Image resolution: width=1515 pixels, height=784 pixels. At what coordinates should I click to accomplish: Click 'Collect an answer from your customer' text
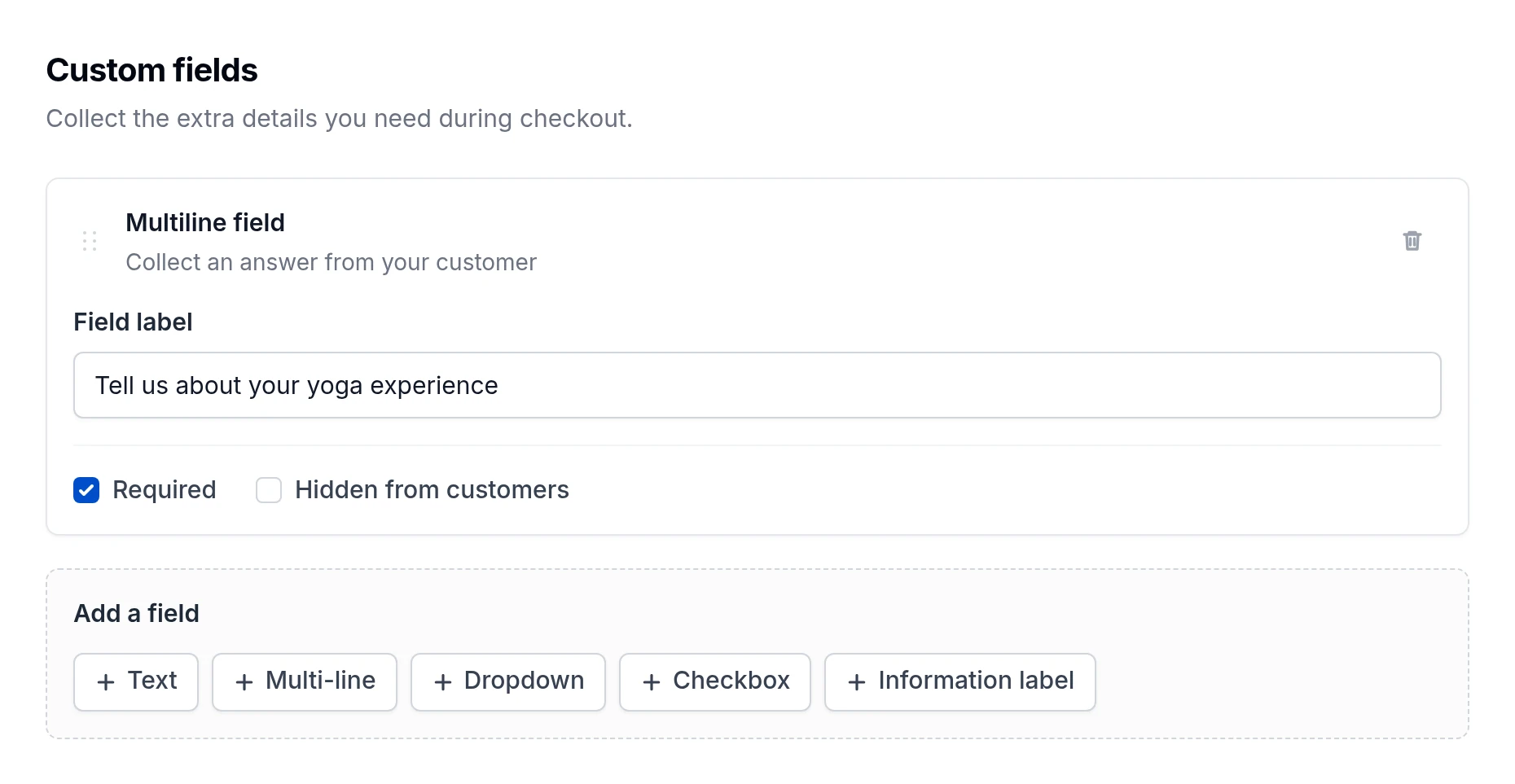pyautogui.click(x=332, y=262)
